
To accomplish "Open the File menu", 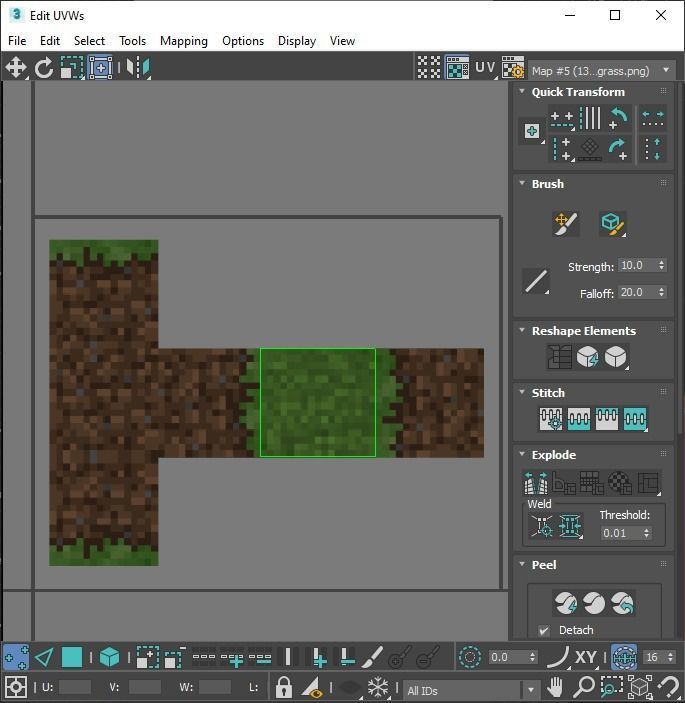I will pos(17,41).
